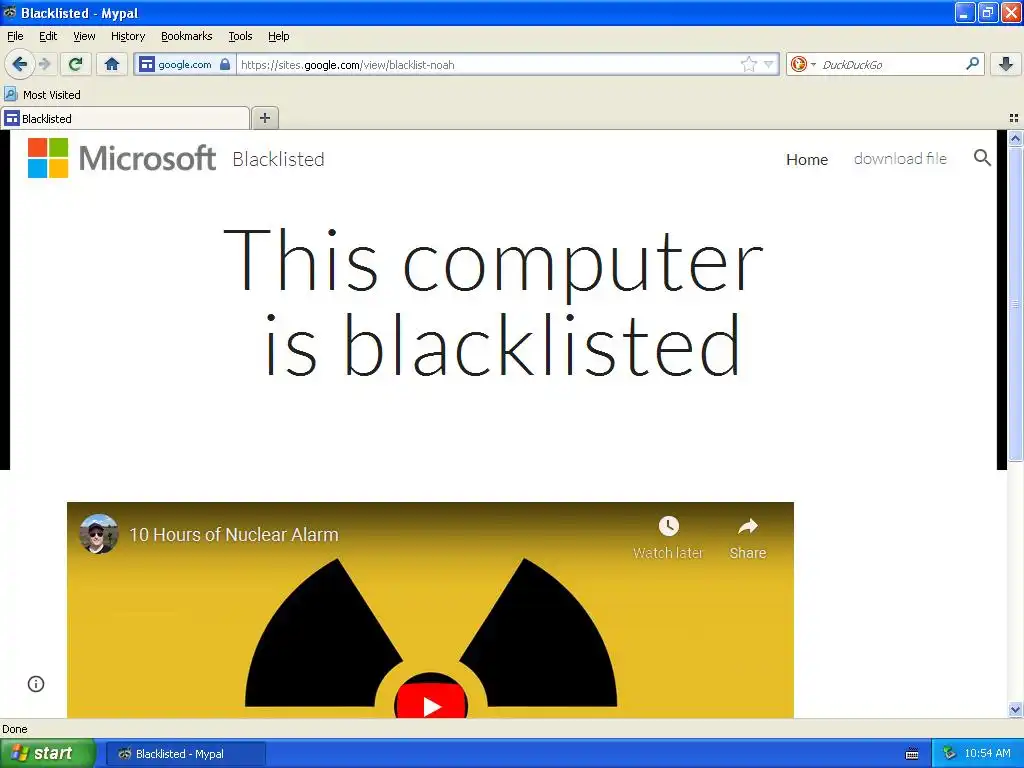Click the page scrollbar down arrow
The image size is (1024, 768).
tap(1015, 709)
